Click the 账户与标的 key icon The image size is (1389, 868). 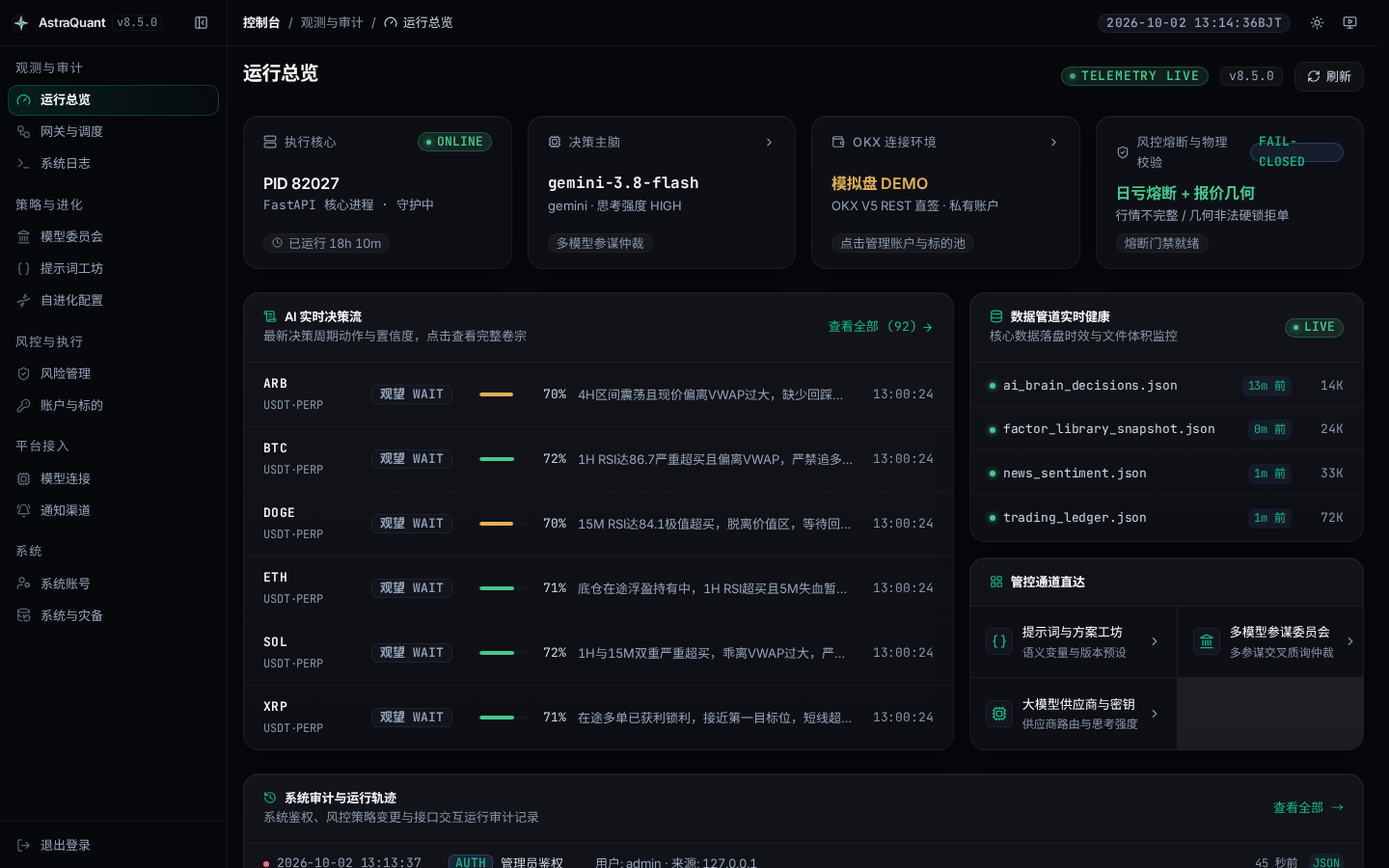click(x=24, y=405)
